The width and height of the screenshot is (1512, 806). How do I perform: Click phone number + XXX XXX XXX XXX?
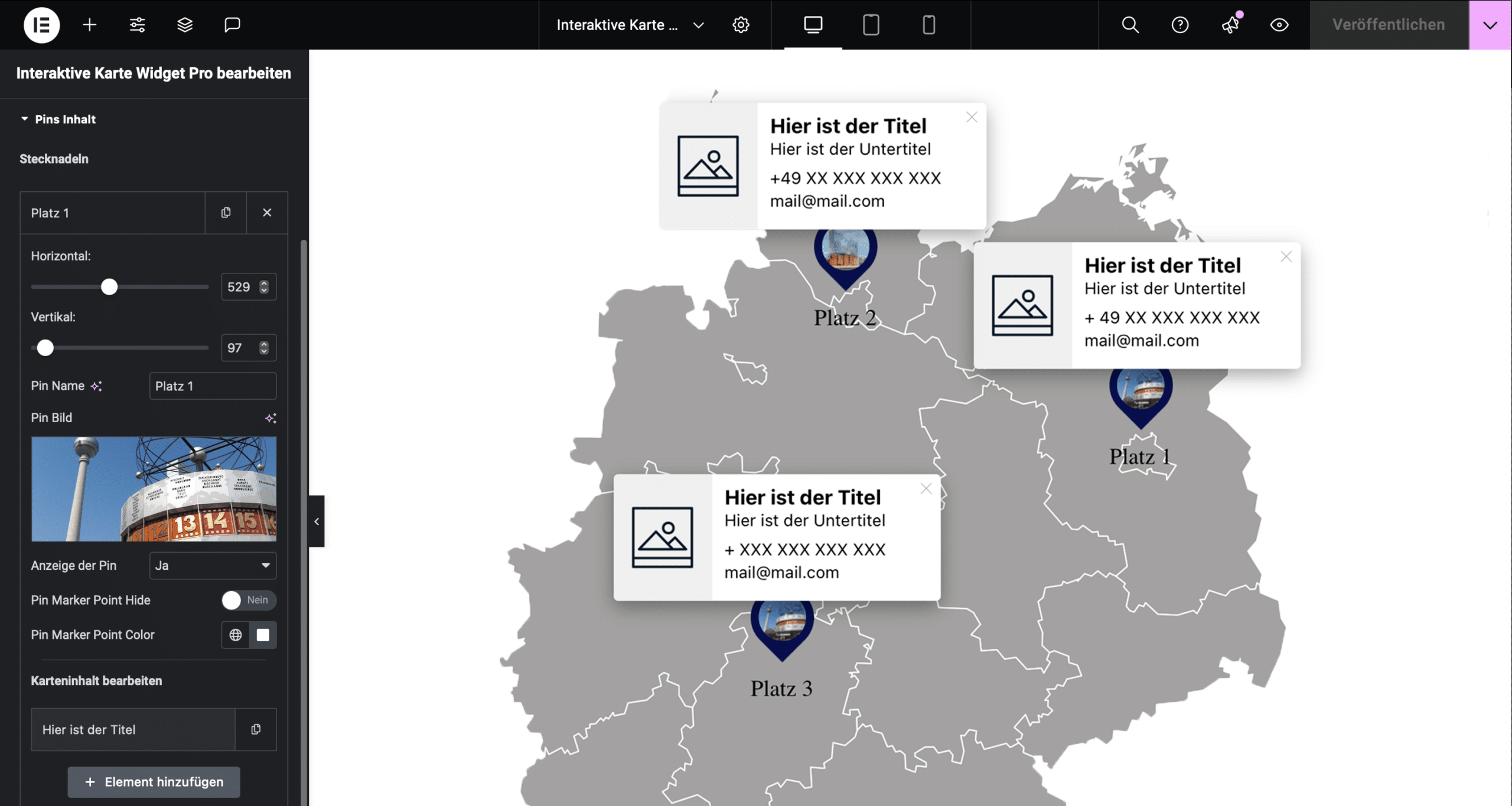point(805,550)
